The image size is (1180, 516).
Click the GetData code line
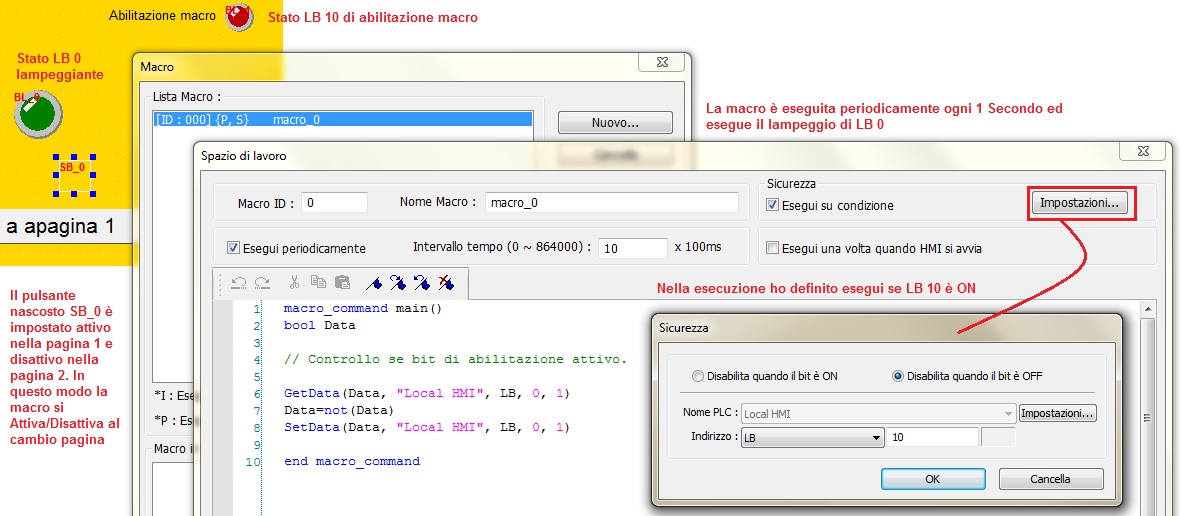click(427, 393)
